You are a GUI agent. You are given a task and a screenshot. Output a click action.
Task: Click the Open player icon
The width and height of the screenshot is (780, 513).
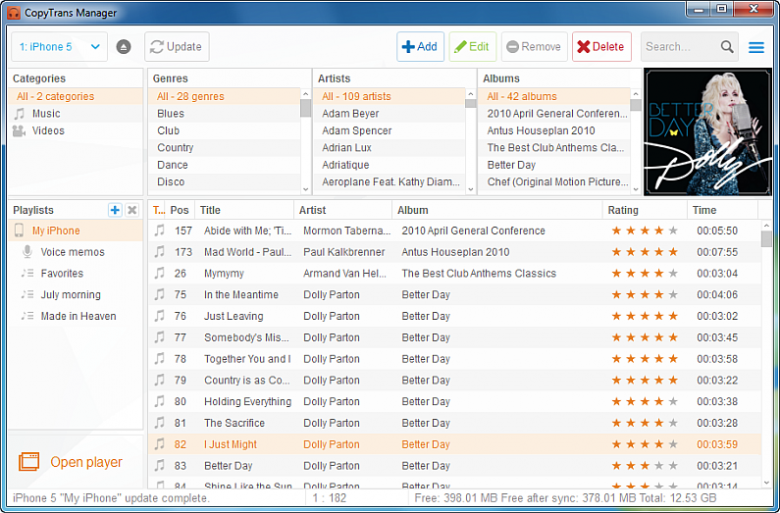click(29, 462)
